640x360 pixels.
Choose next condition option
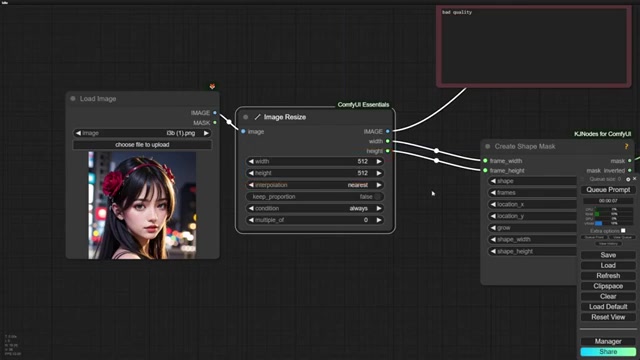coord(379,209)
